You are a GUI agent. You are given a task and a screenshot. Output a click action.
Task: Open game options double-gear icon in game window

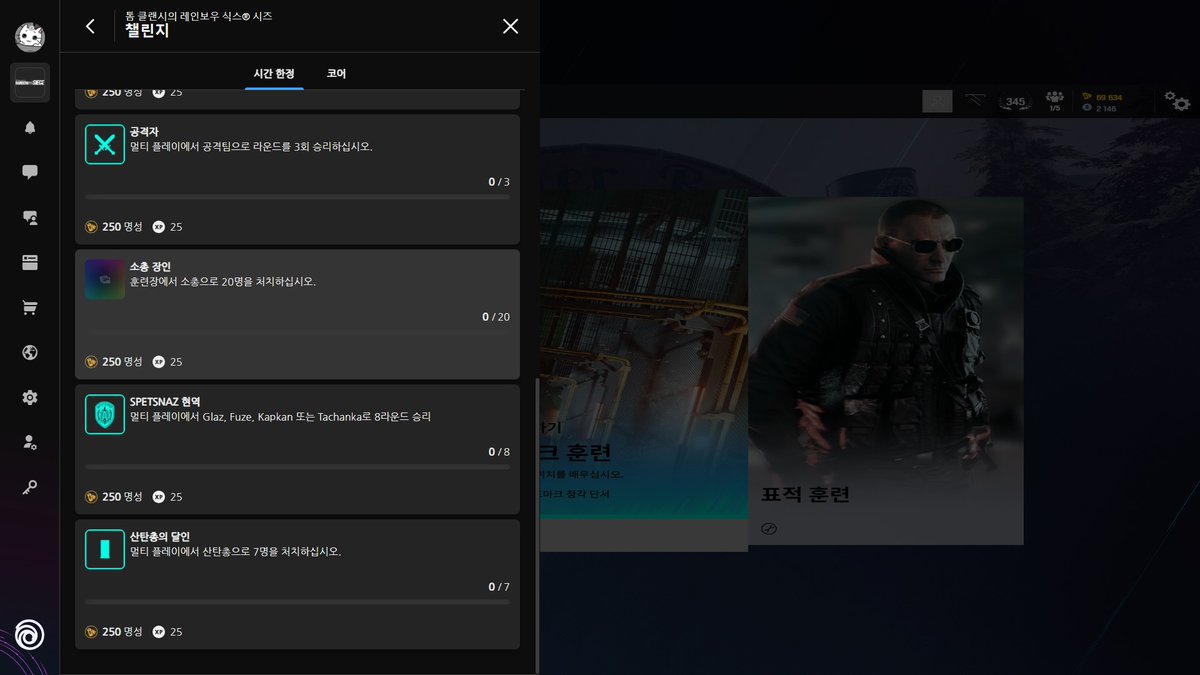1177,100
